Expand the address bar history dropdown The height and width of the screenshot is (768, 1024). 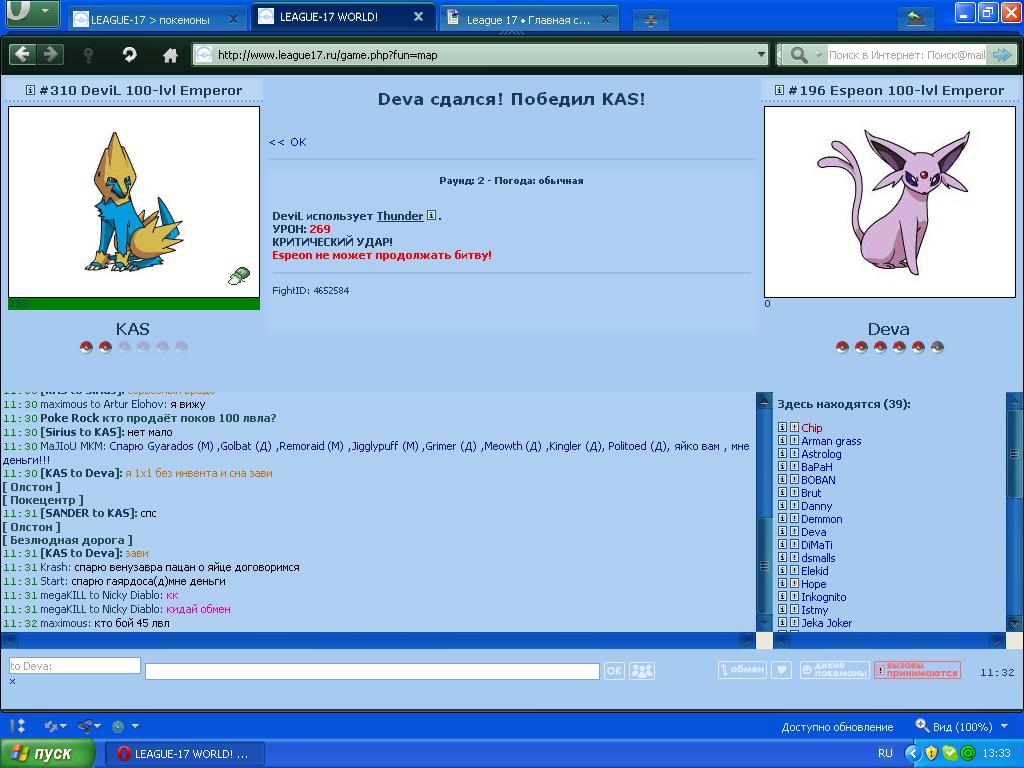[761, 55]
